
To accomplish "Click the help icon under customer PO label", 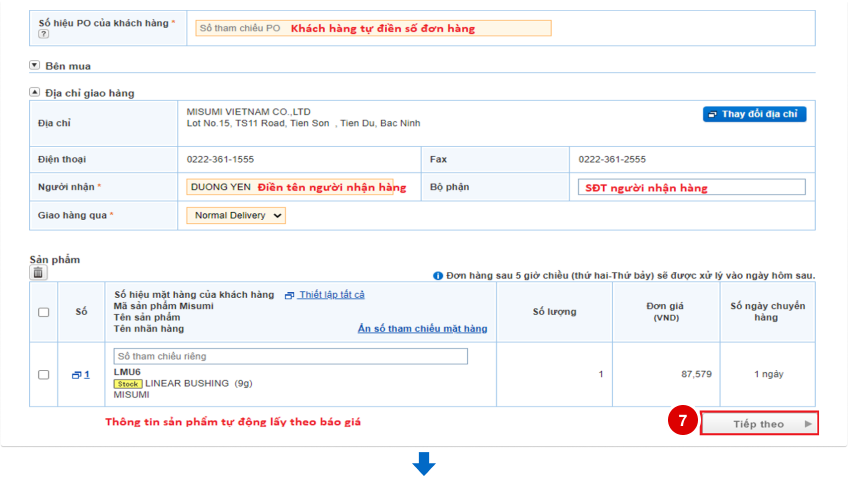I will 43,34.
